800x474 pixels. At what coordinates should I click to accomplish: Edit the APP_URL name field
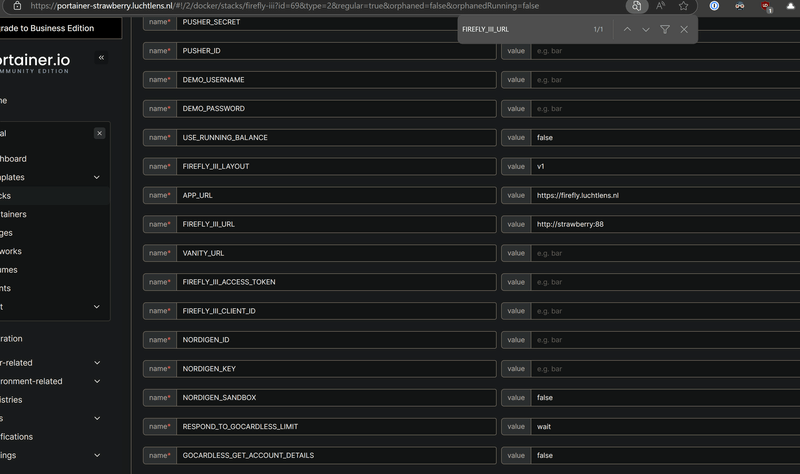336,195
